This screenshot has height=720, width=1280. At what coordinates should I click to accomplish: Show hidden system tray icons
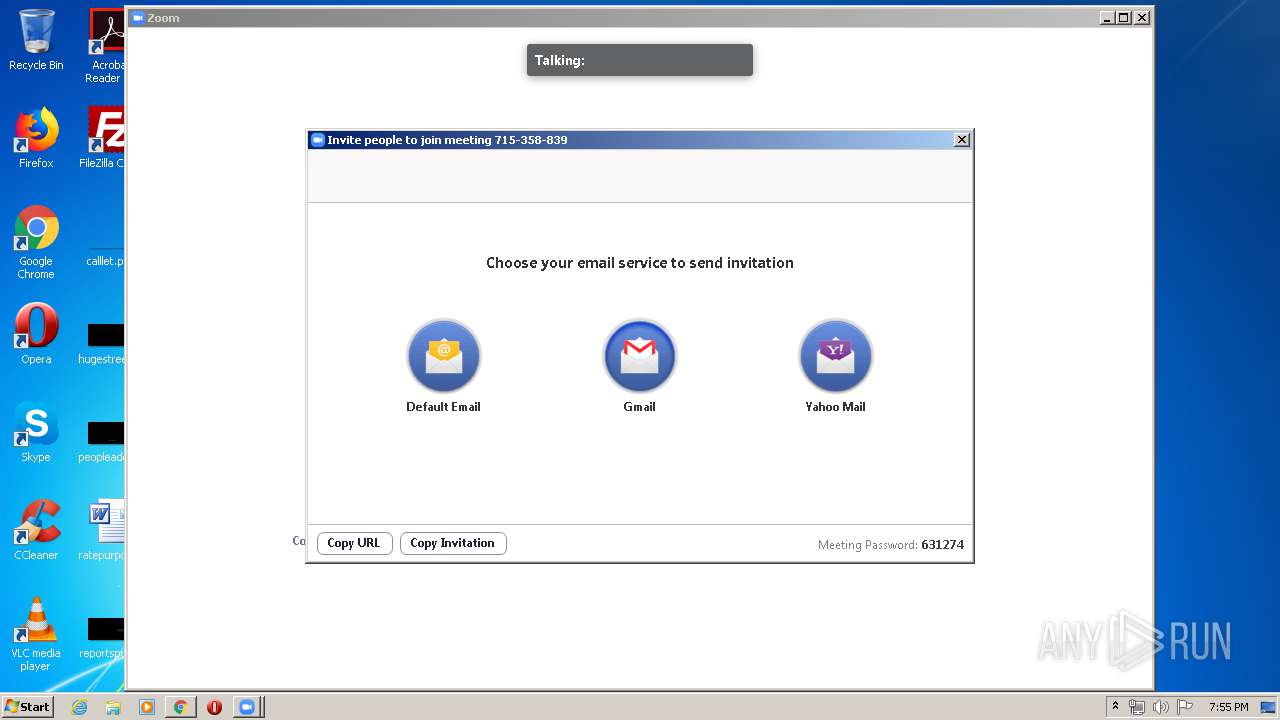tap(1115, 707)
